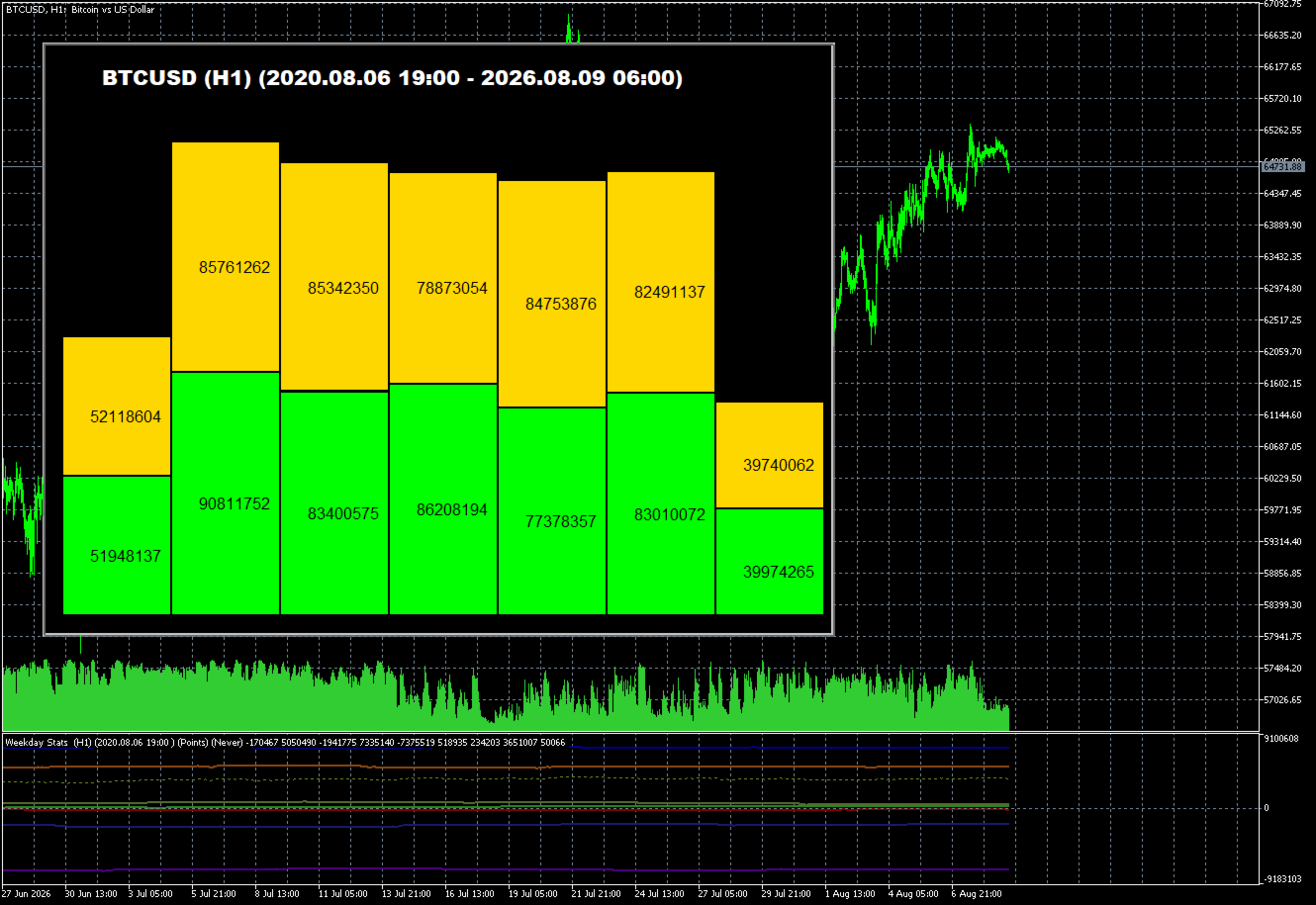Viewport: 1316px width, 905px height.
Task: Click indicator scale minimum -9183103
Action: coord(1282,878)
